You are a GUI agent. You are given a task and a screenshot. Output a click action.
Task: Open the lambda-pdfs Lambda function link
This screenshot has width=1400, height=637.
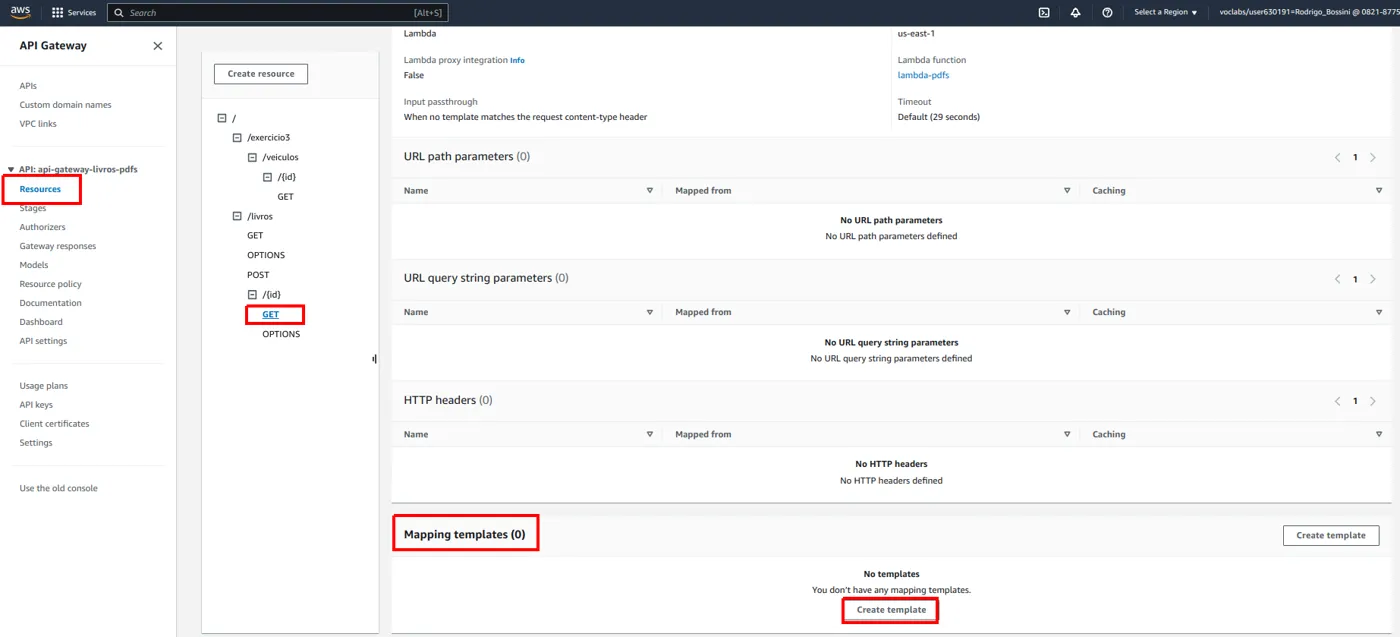[922, 75]
